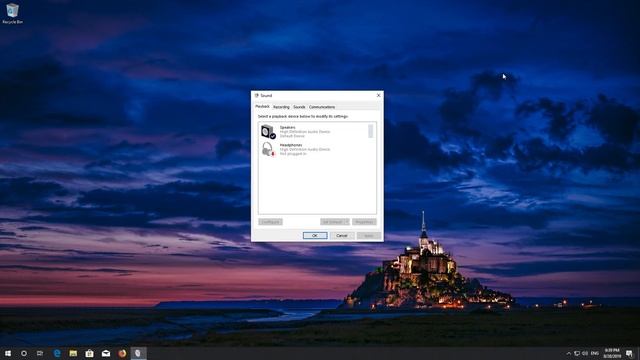Open the taskbar clock and date
This screenshot has width=640, height=360.
coord(612,353)
